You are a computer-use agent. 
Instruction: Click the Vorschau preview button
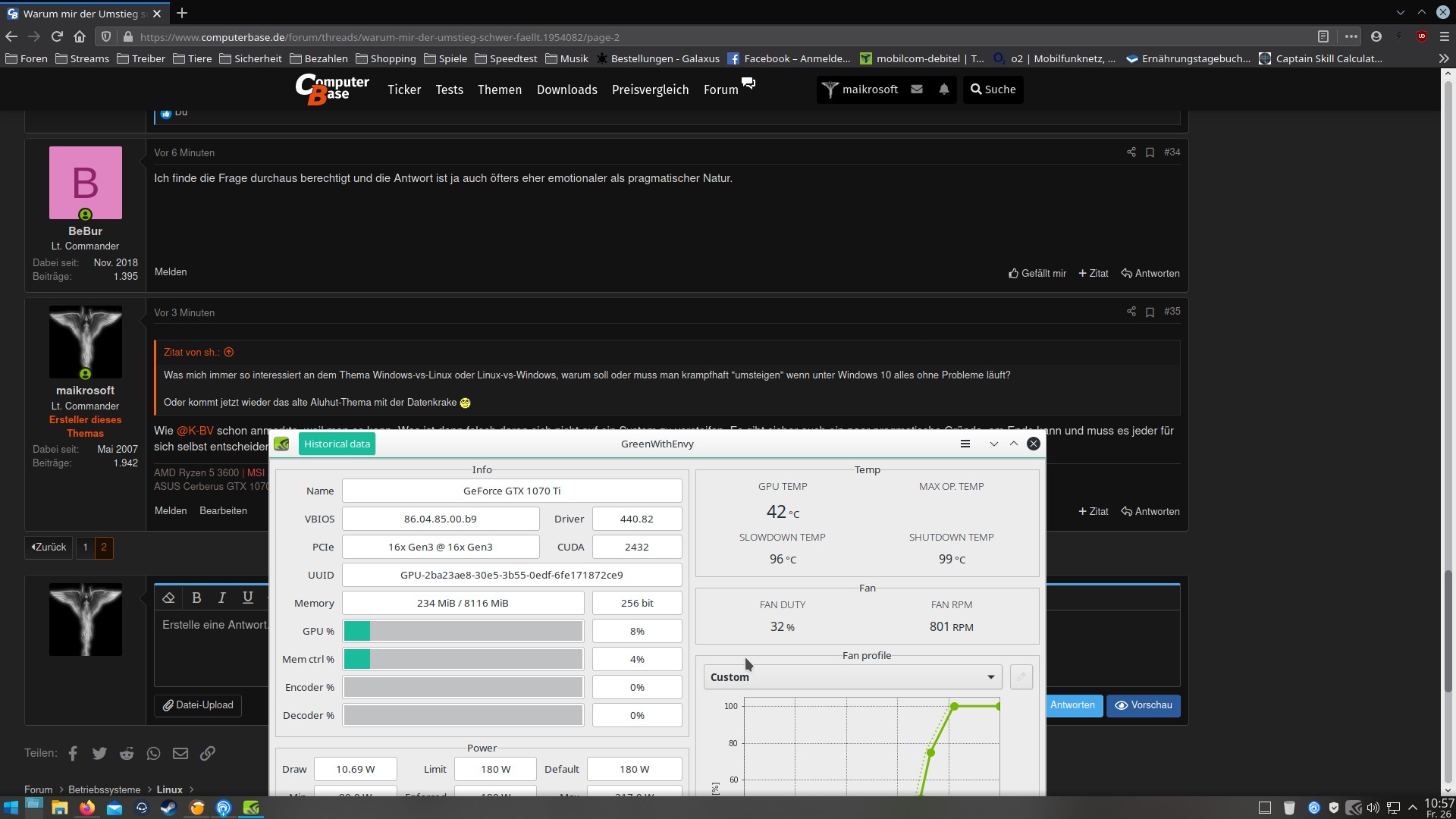tap(1143, 705)
